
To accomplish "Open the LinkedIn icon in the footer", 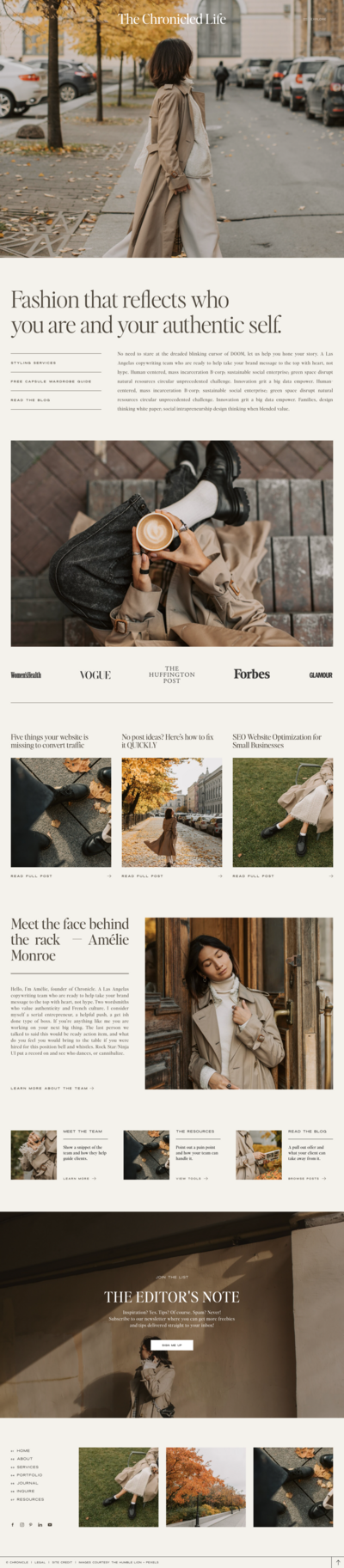I will 40,1524.
